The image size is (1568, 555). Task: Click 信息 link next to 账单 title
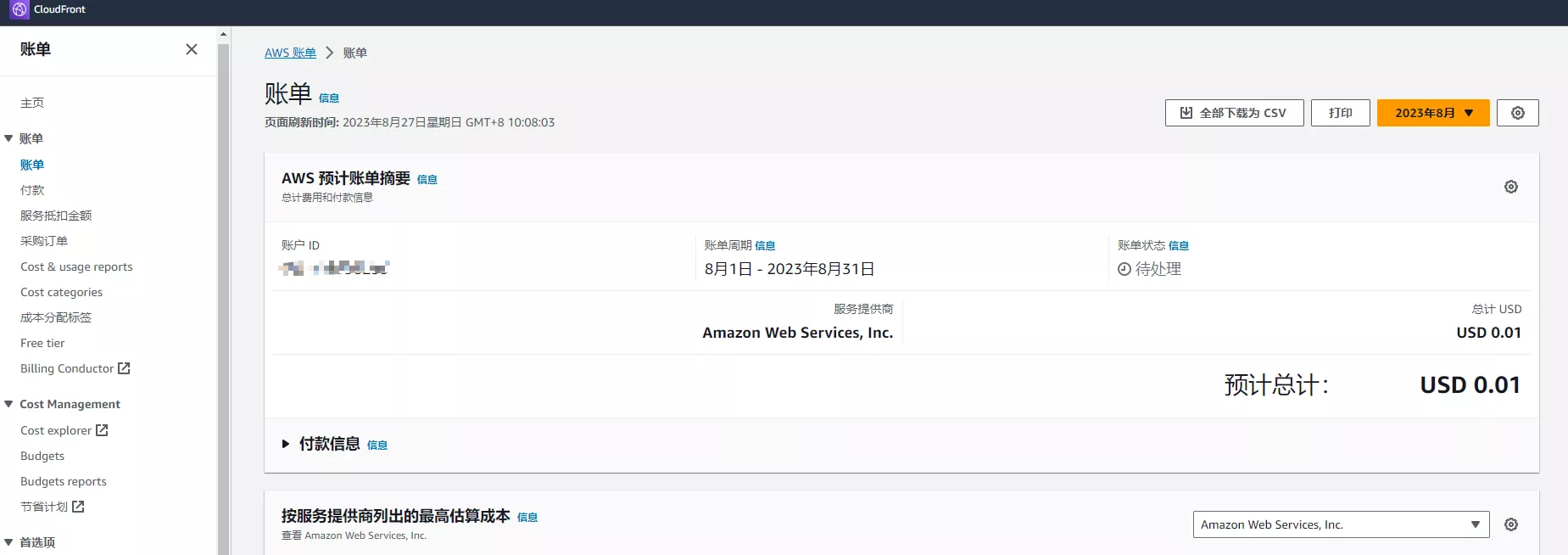329,98
